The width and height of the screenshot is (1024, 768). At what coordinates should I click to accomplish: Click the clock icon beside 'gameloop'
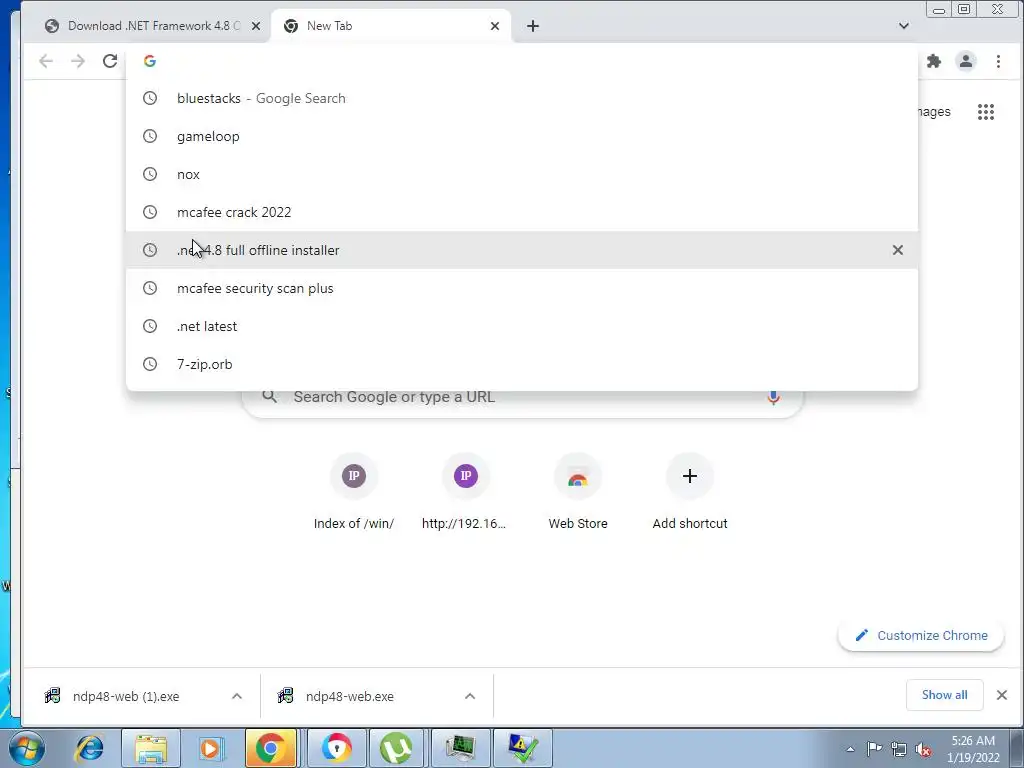150,136
